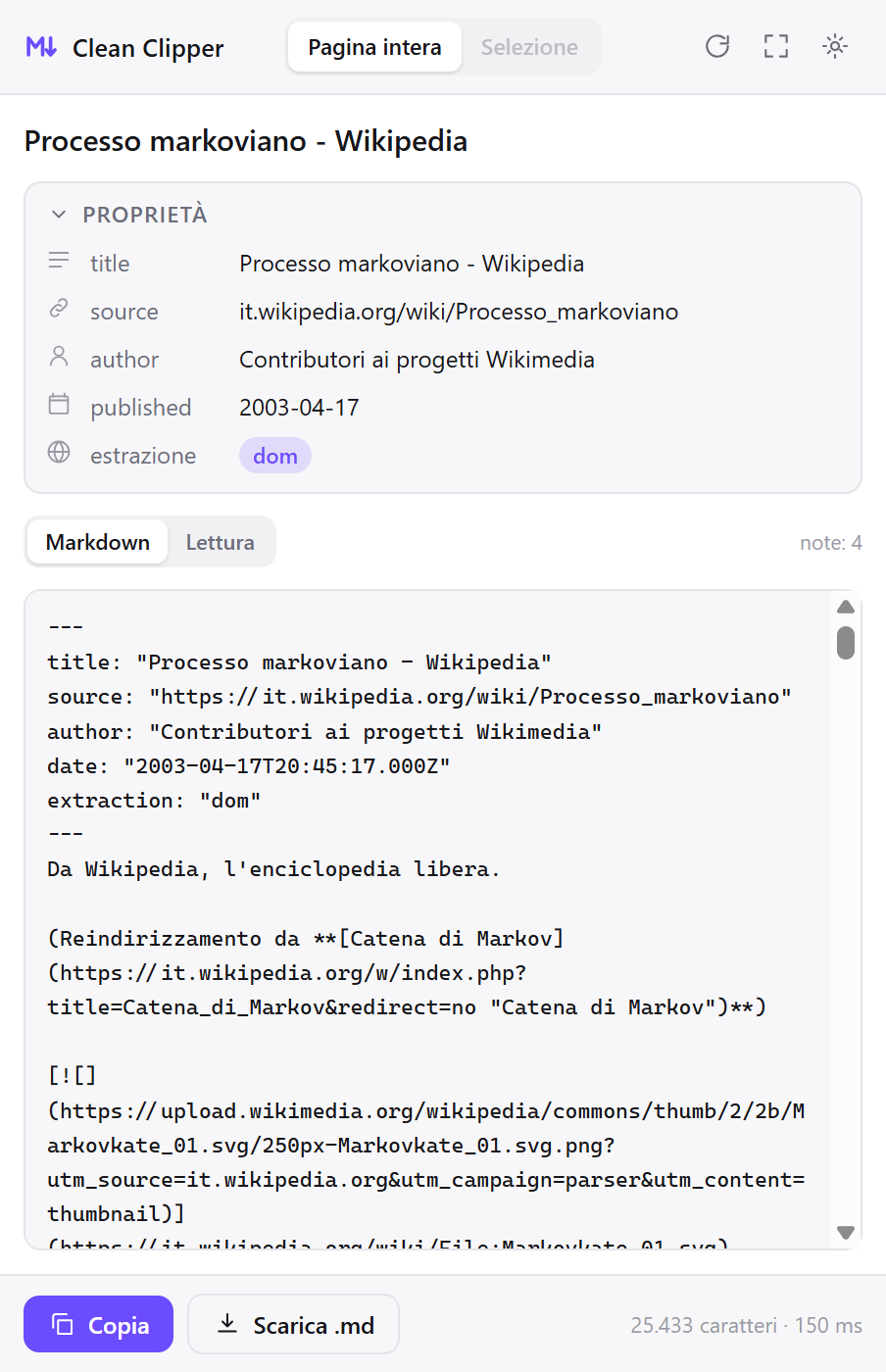Screen dimensions: 886x1372
Task: Click the frontmatter date line in markdown
Action: click(249, 766)
